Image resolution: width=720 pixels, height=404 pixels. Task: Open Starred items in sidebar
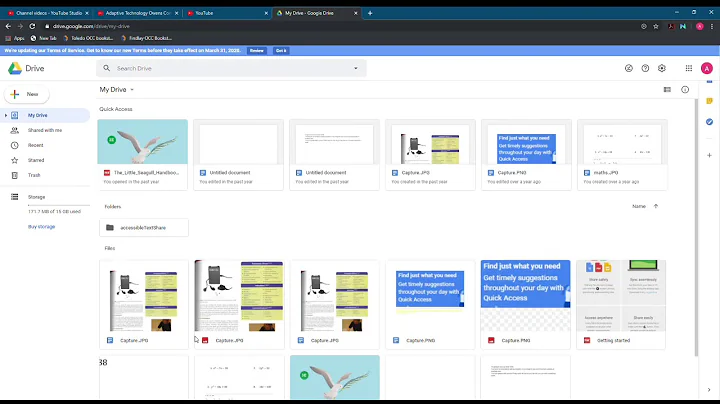(x=45, y=160)
